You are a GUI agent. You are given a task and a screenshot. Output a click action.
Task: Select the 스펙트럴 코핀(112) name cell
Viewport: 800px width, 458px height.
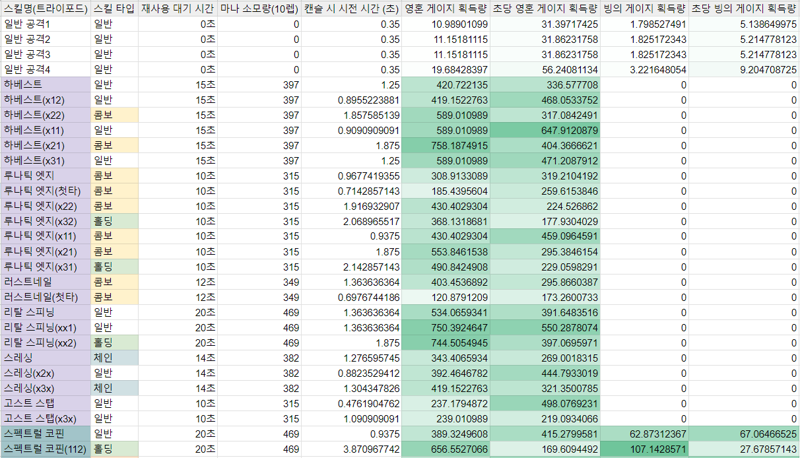[x=45, y=450]
